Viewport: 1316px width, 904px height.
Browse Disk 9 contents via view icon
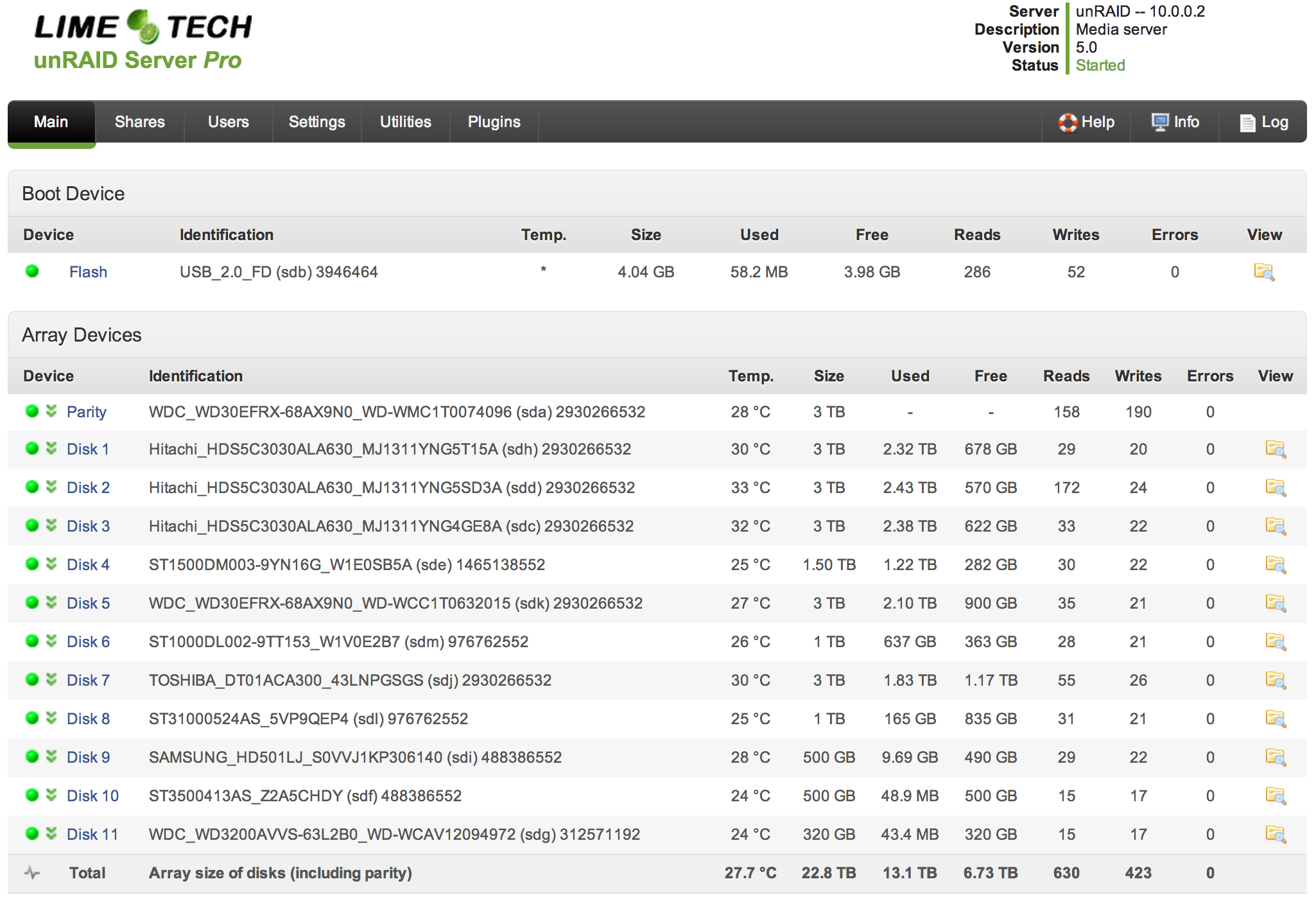1276,757
